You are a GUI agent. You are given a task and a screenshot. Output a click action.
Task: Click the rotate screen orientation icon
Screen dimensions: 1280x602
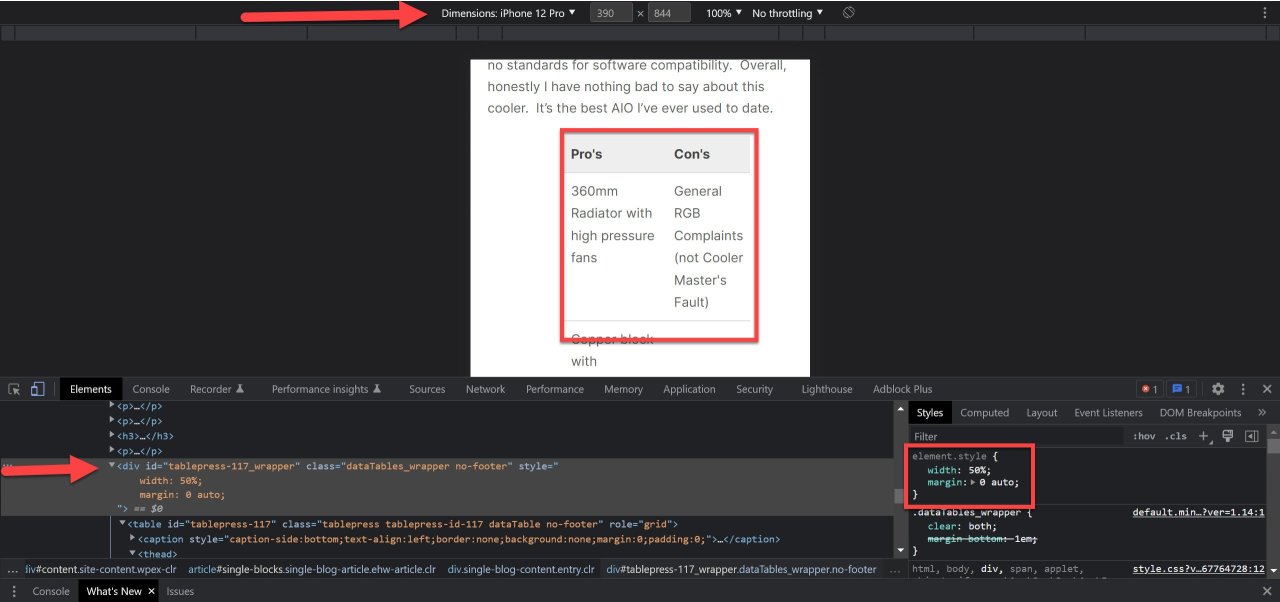tap(848, 13)
